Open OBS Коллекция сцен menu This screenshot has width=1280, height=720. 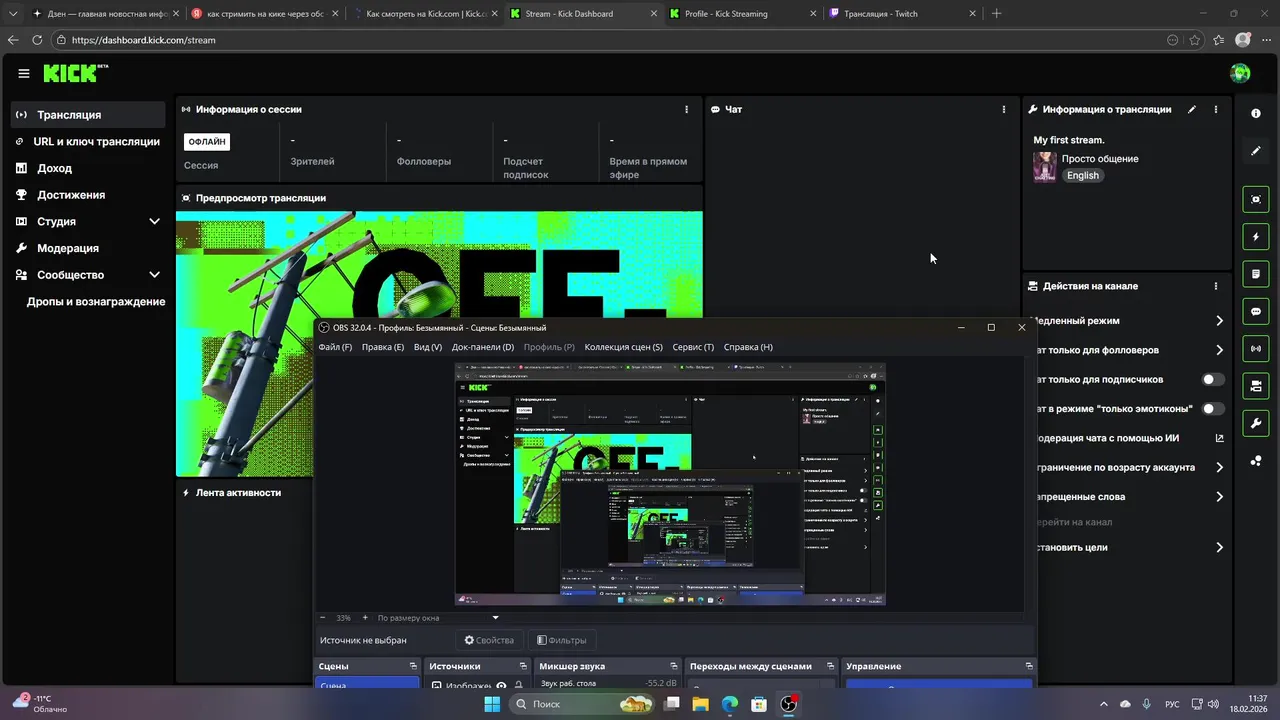[623, 347]
